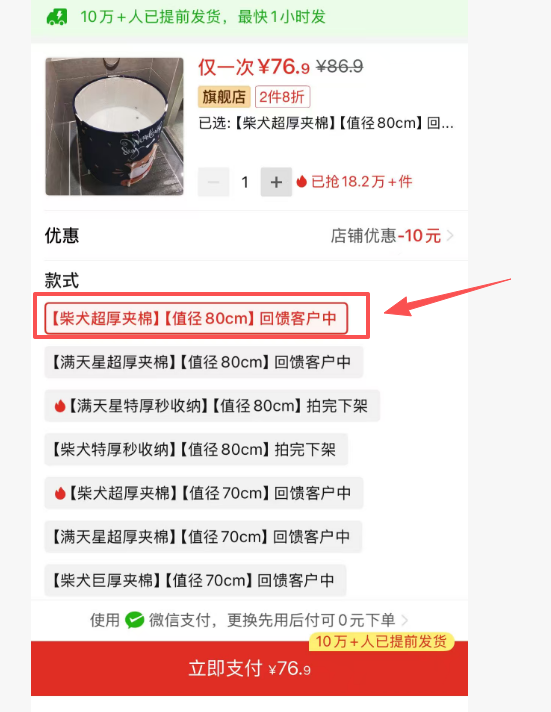Choose 柴犬超厚夹棉 值径70cm option
This screenshot has height=712, width=551.
coord(204,493)
